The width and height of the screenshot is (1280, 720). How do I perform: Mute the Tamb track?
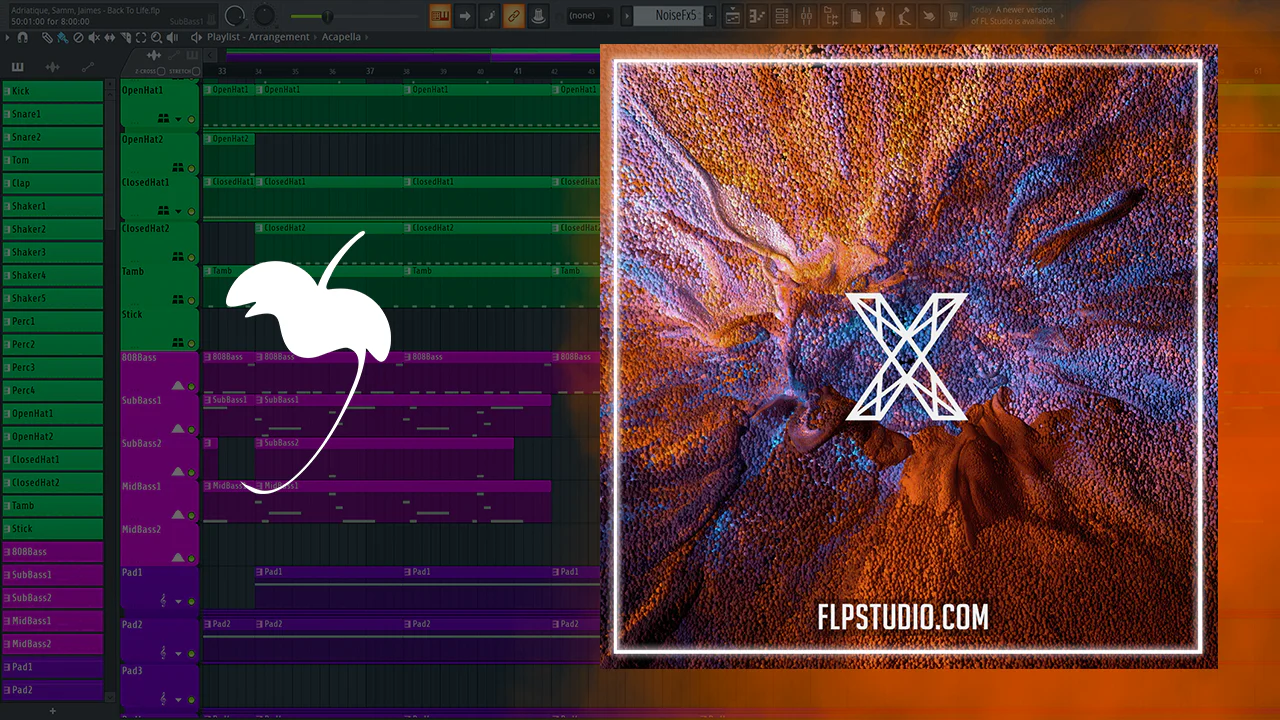click(x=191, y=300)
